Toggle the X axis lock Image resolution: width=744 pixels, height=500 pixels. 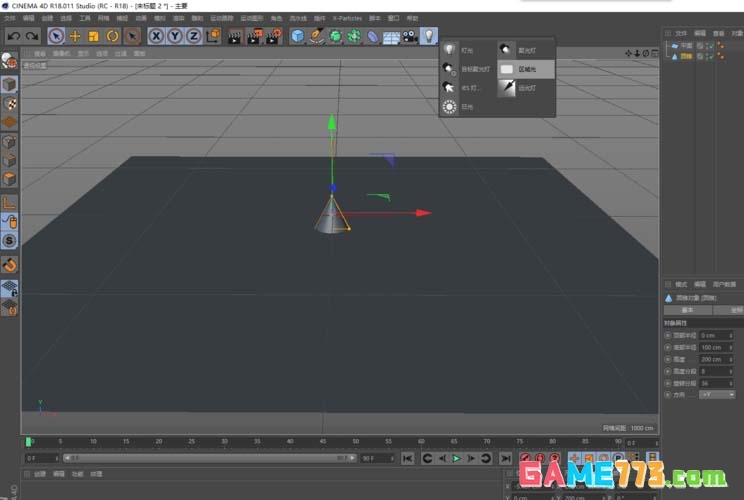(156, 36)
